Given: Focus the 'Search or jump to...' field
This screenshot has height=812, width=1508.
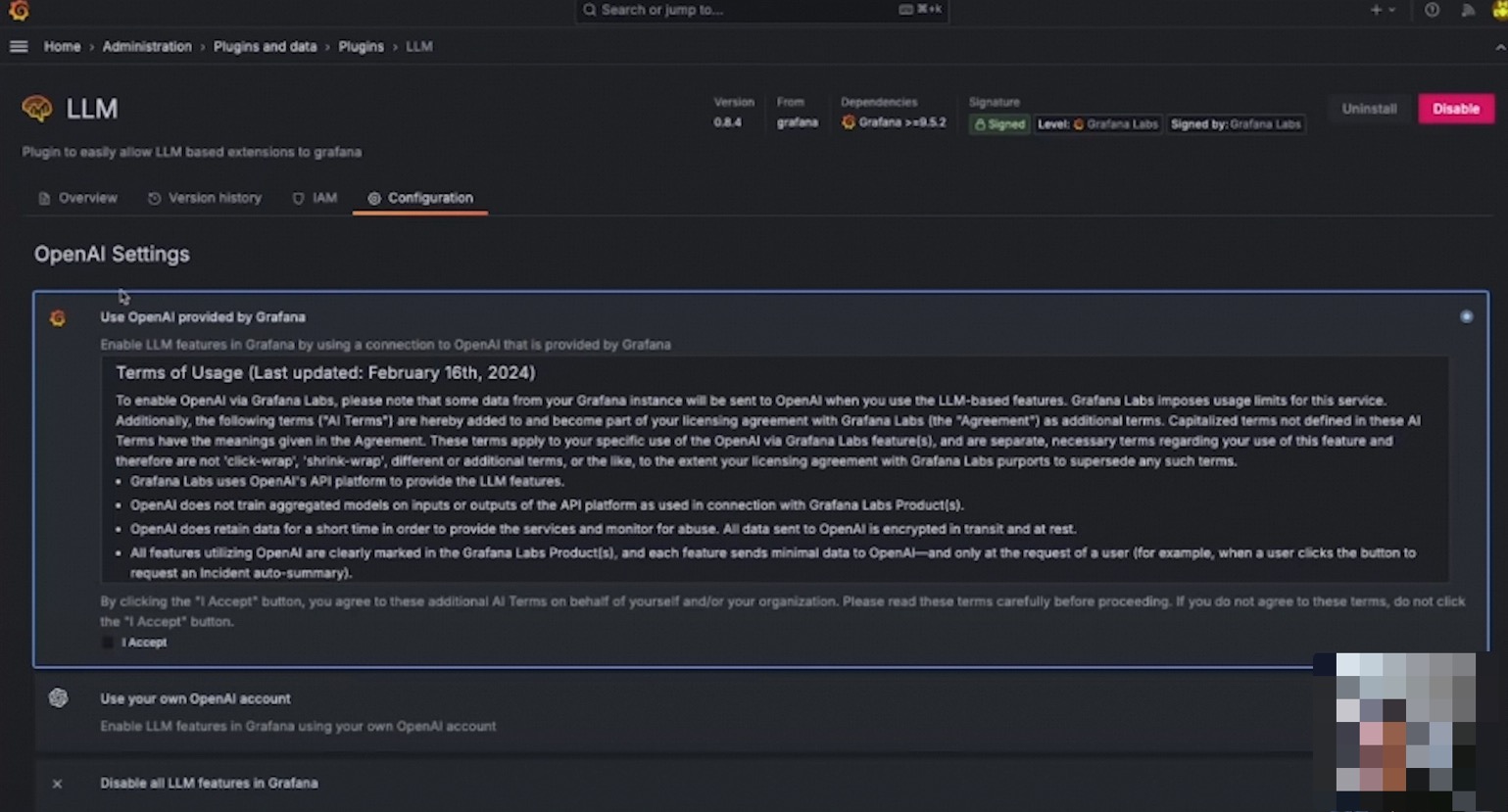Looking at the screenshot, I should (761, 11).
